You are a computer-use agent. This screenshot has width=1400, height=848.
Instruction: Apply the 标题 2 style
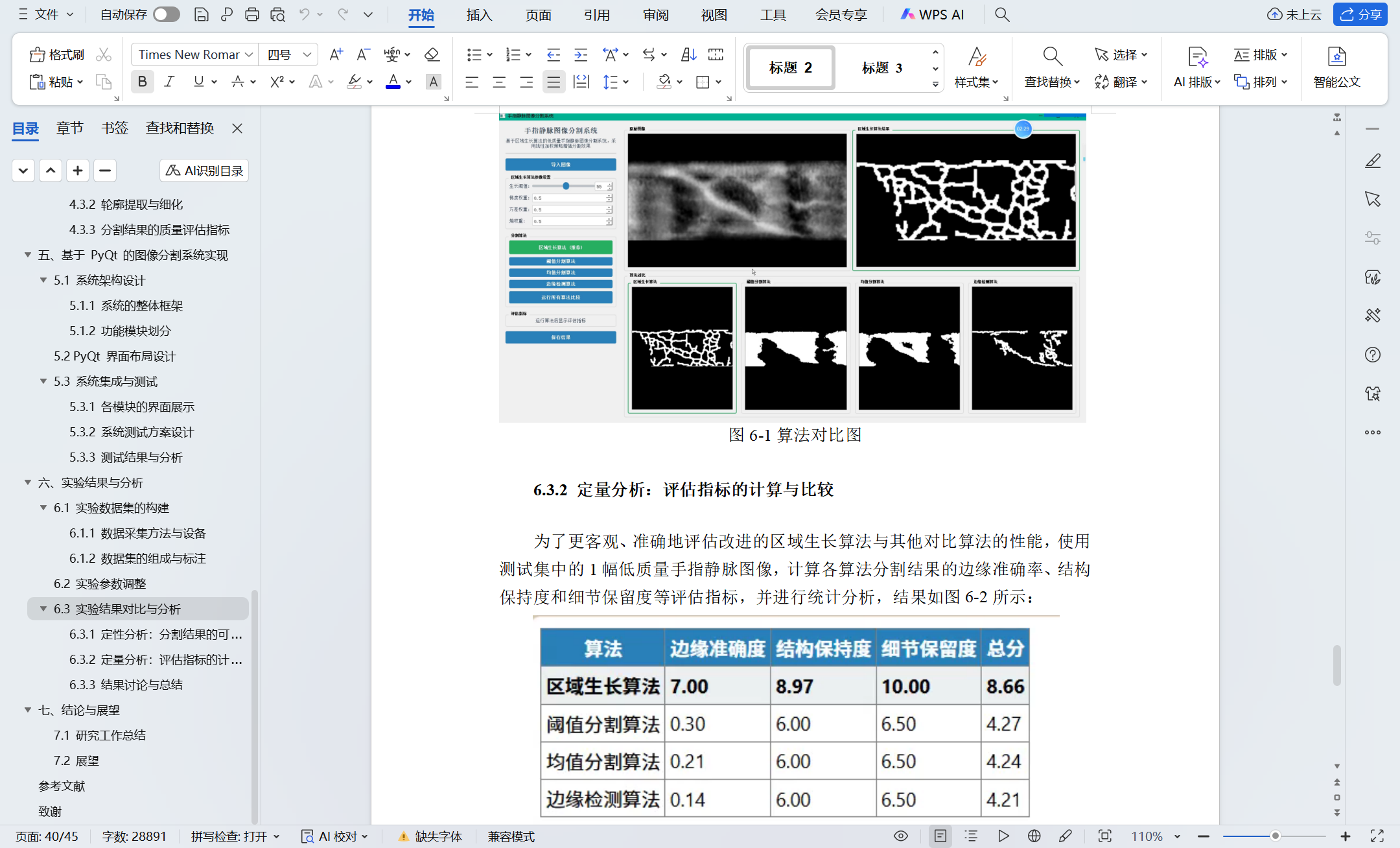[790, 67]
